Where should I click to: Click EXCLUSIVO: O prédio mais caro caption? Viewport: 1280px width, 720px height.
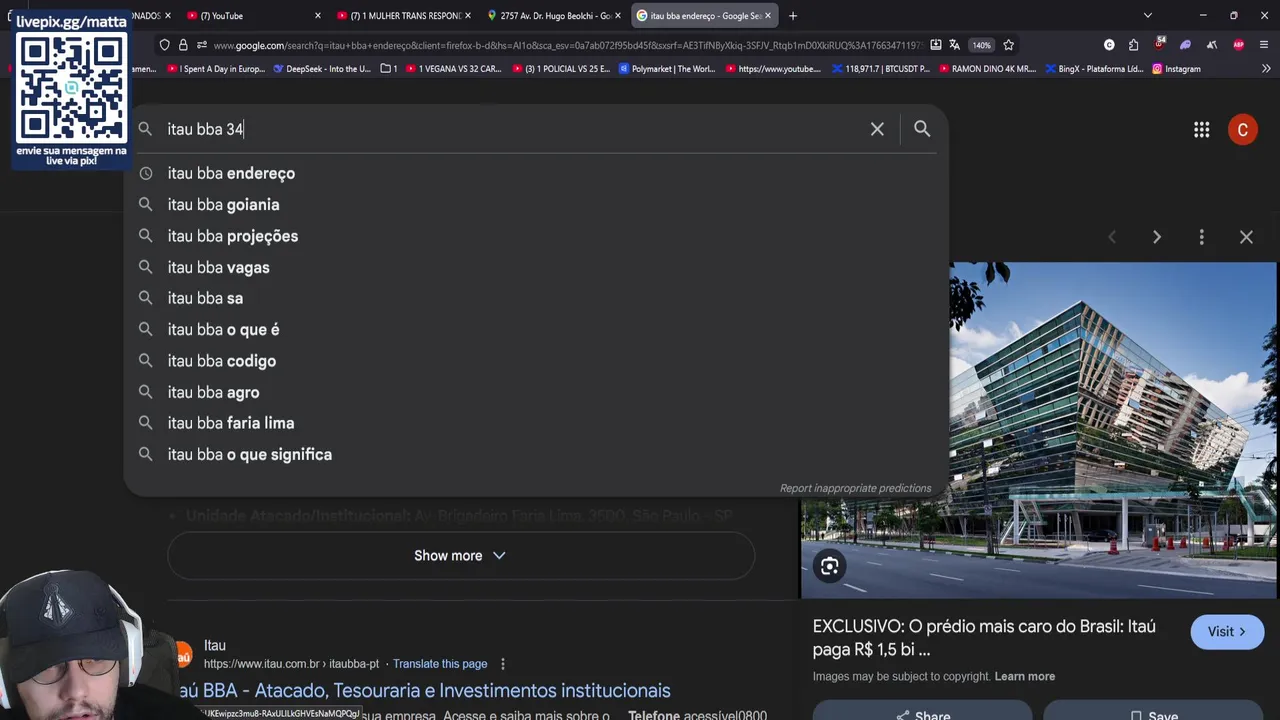point(984,638)
